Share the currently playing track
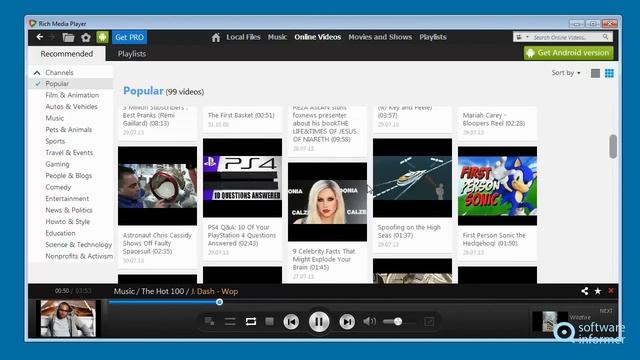This screenshot has height=360, width=640. (584, 291)
